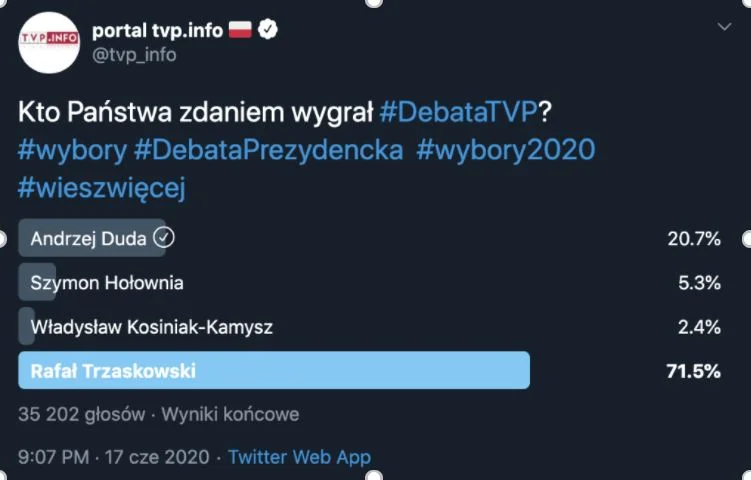Select the Andrzej Duda poll option
This screenshot has width=751, height=480.
point(369,238)
